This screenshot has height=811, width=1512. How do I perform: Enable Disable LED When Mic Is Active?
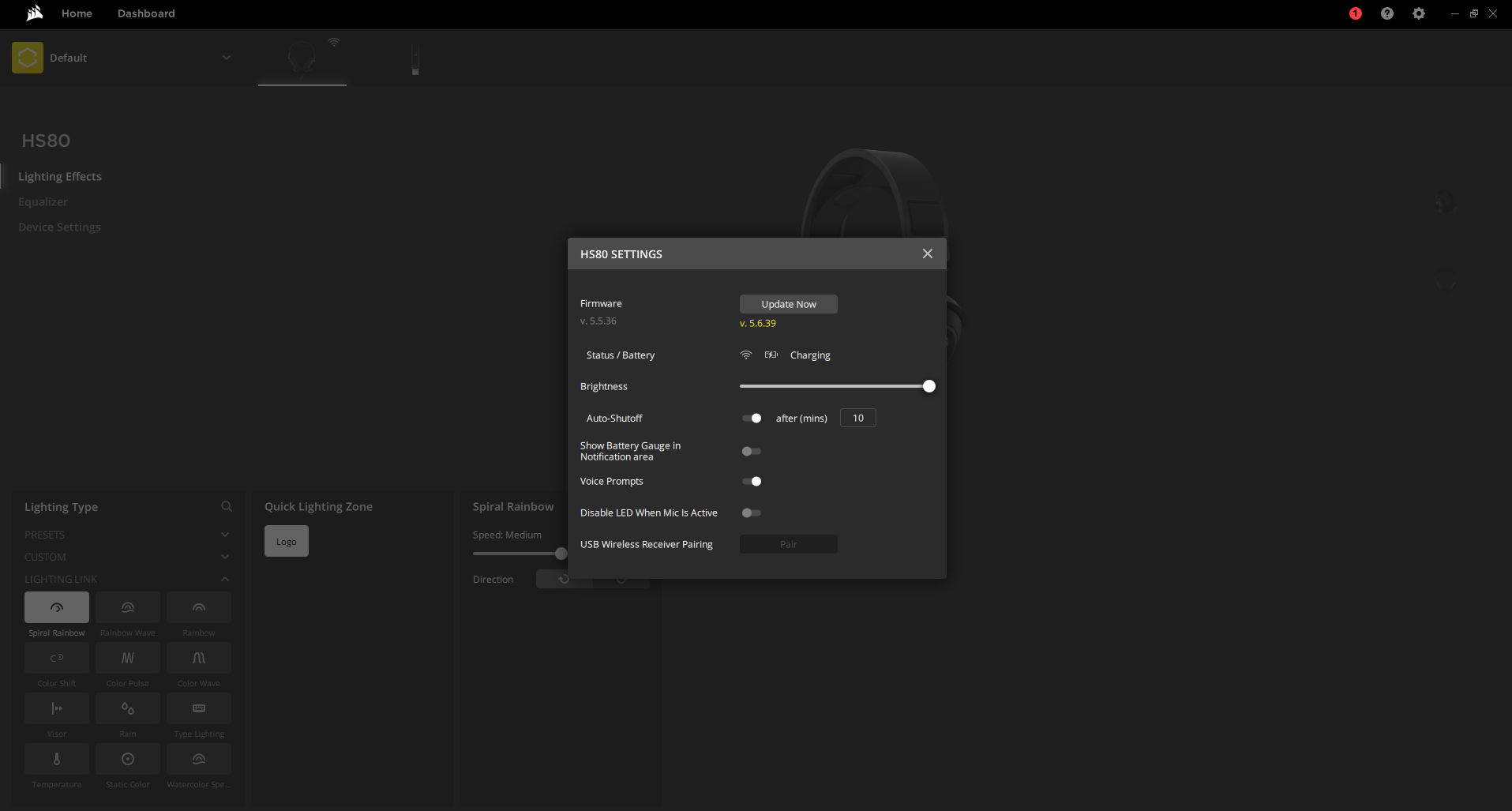[752, 513]
